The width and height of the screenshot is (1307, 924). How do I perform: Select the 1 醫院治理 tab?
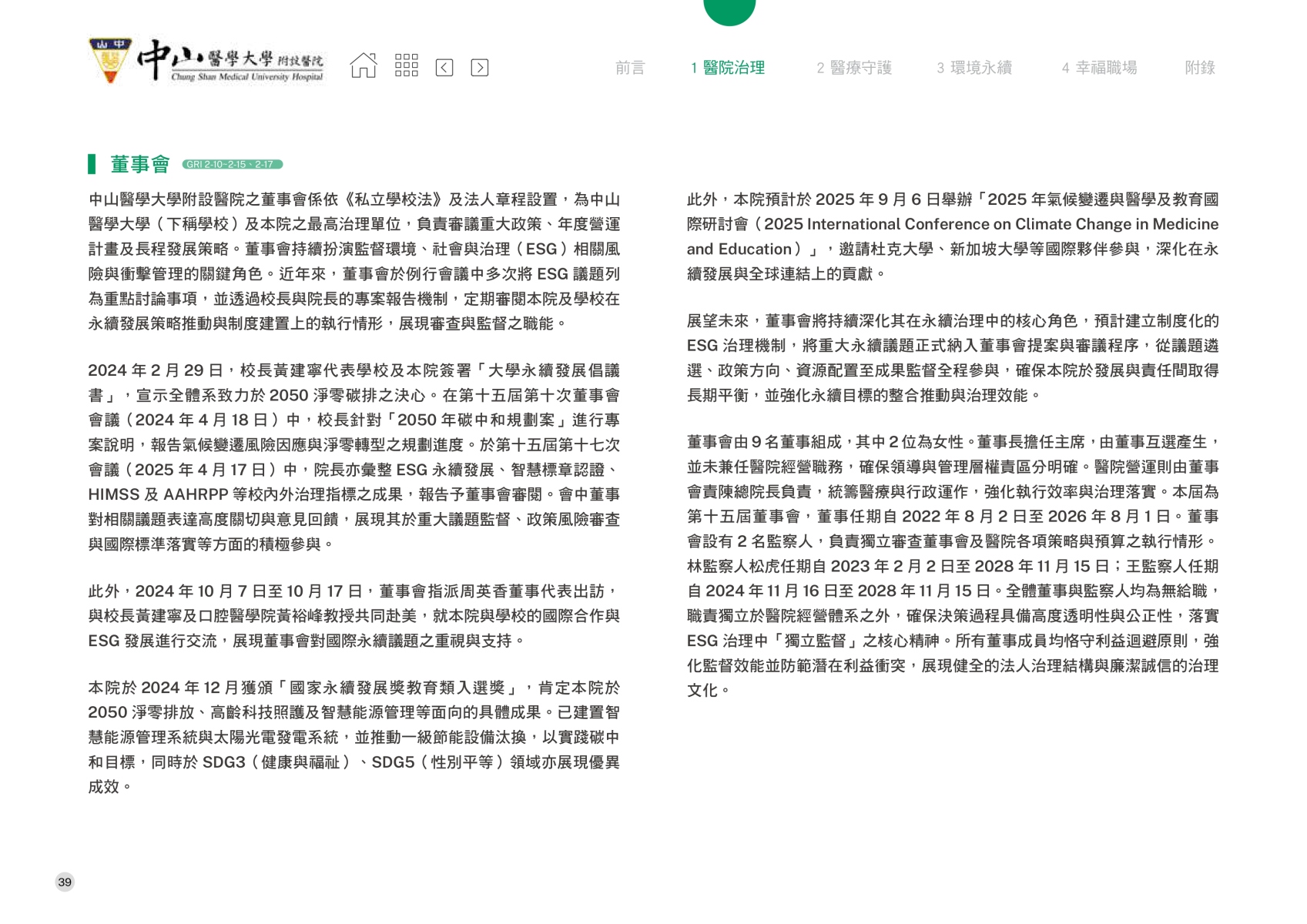[727, 68]
